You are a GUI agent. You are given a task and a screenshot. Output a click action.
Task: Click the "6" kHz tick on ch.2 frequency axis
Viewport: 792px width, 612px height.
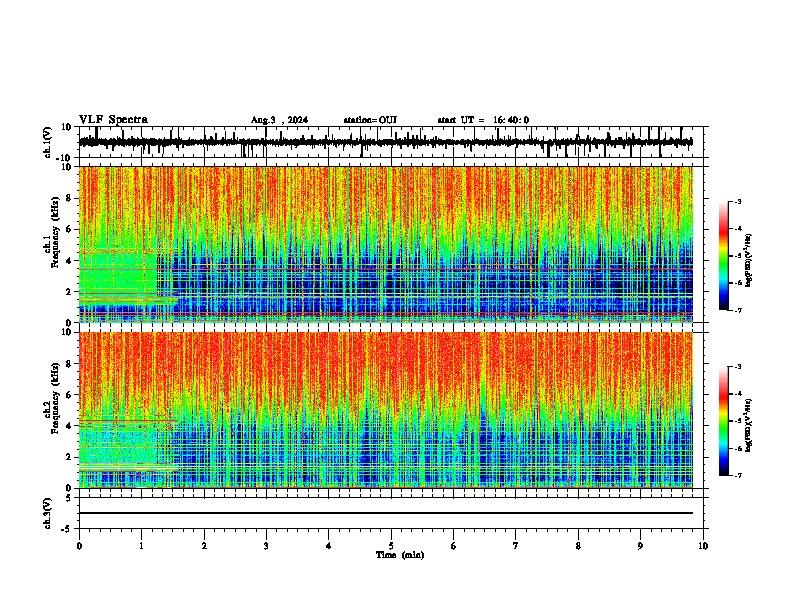tap(70, 394)
